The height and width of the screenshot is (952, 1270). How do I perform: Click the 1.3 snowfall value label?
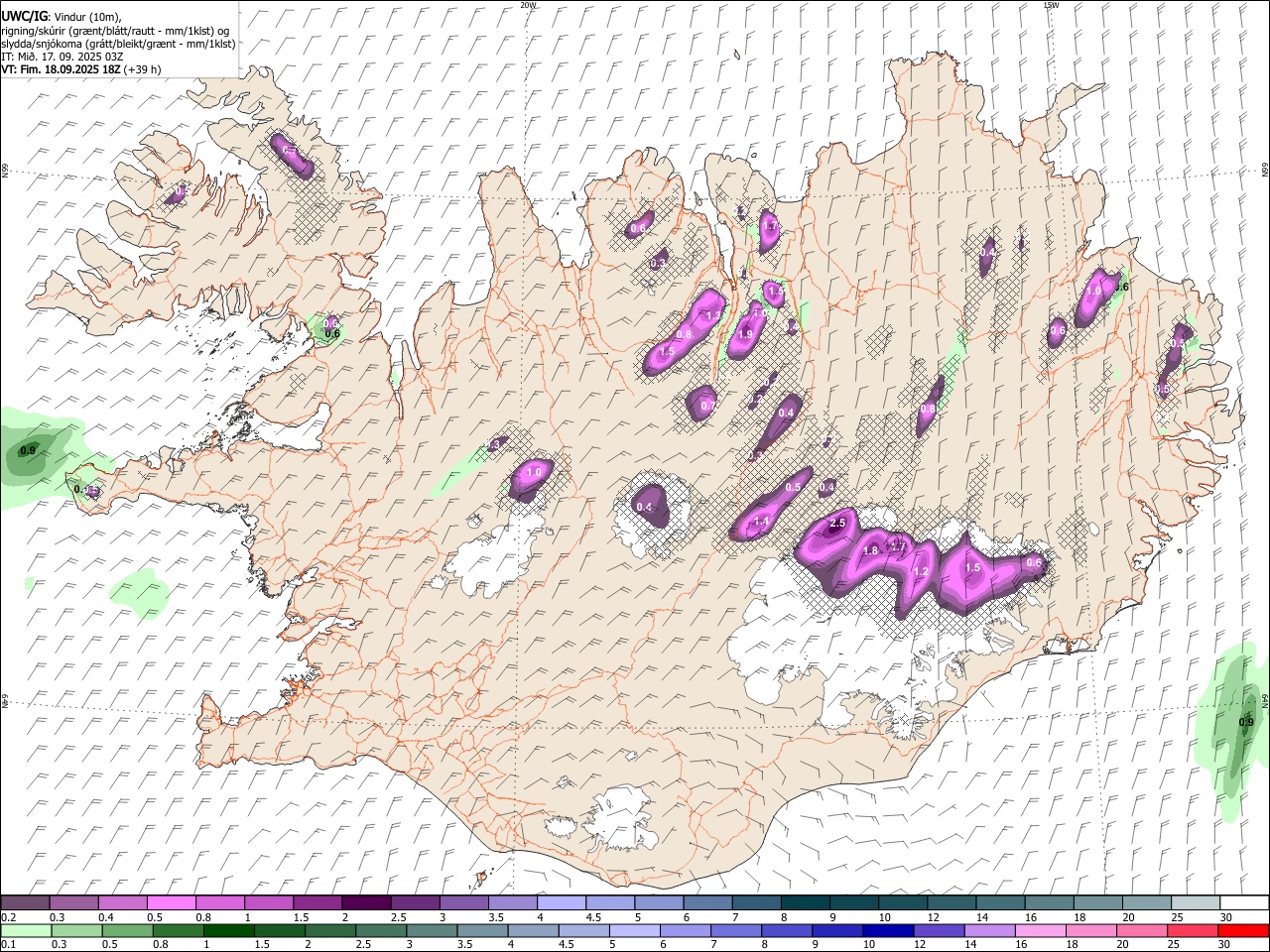click(712, 316)
